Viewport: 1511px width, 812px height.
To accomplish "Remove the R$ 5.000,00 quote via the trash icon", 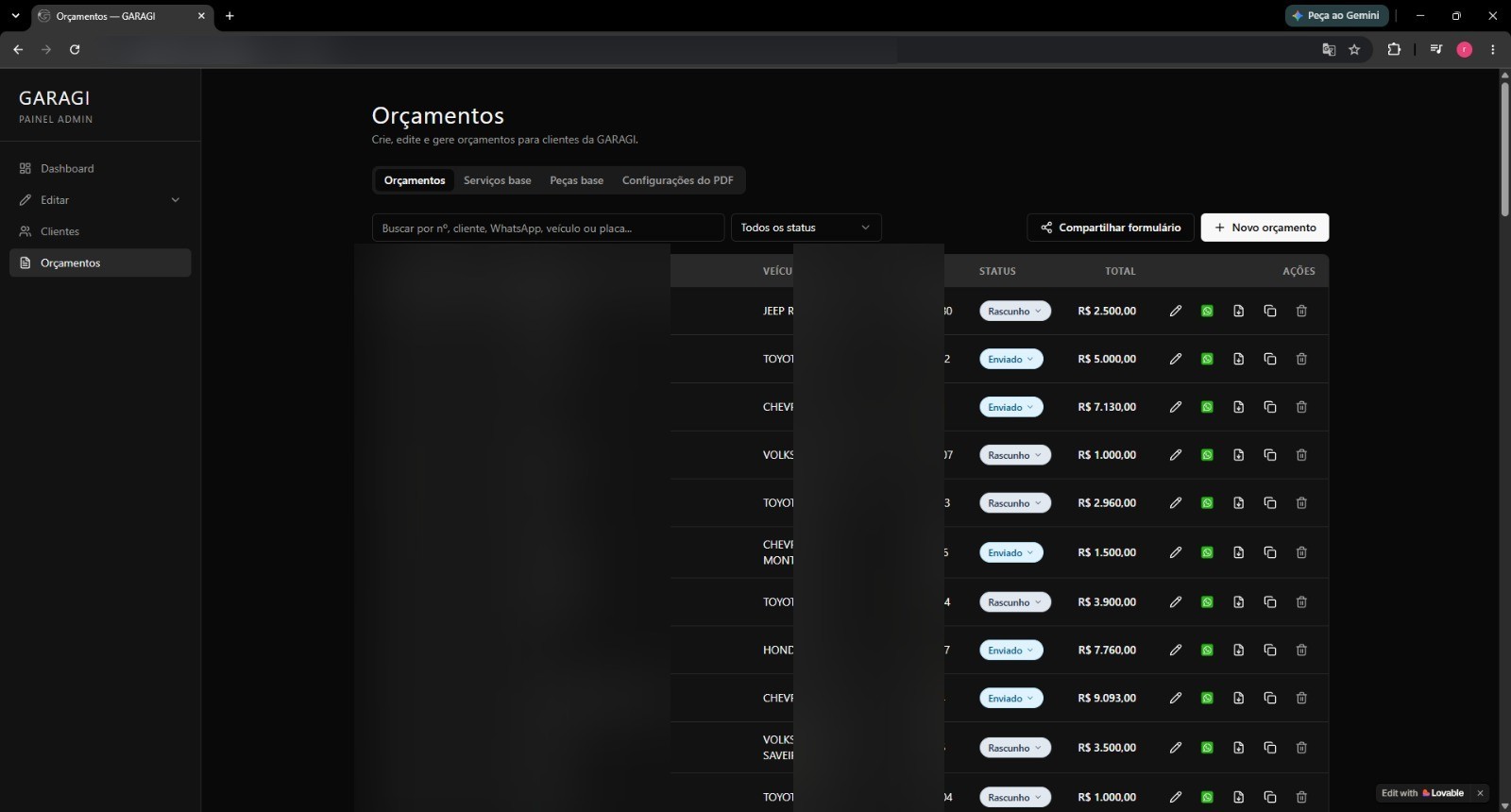I will pyautogui.click(x=1301, y=359).
